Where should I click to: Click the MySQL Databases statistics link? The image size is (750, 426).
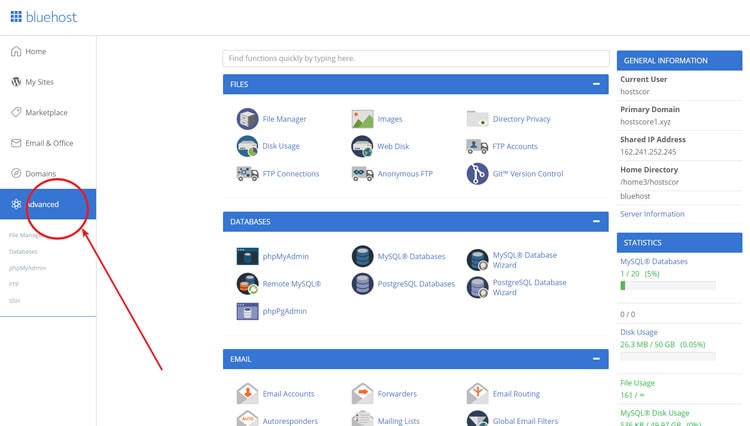coord(654,261)
